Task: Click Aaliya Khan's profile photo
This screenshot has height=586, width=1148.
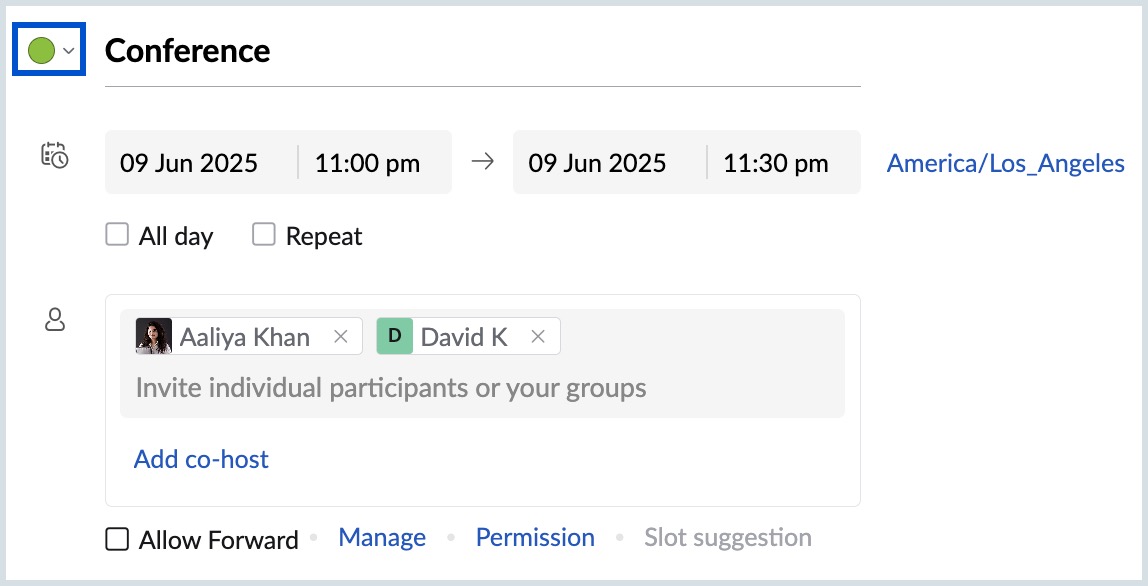Action: [x=154, y=336]
